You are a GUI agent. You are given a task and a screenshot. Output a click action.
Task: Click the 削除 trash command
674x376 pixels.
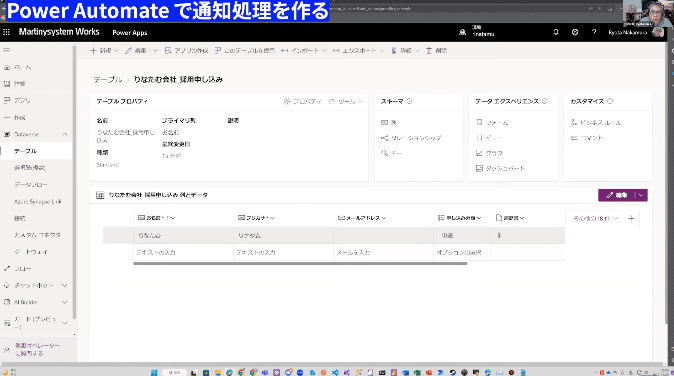pyautogui.click(x=436, y=50)
